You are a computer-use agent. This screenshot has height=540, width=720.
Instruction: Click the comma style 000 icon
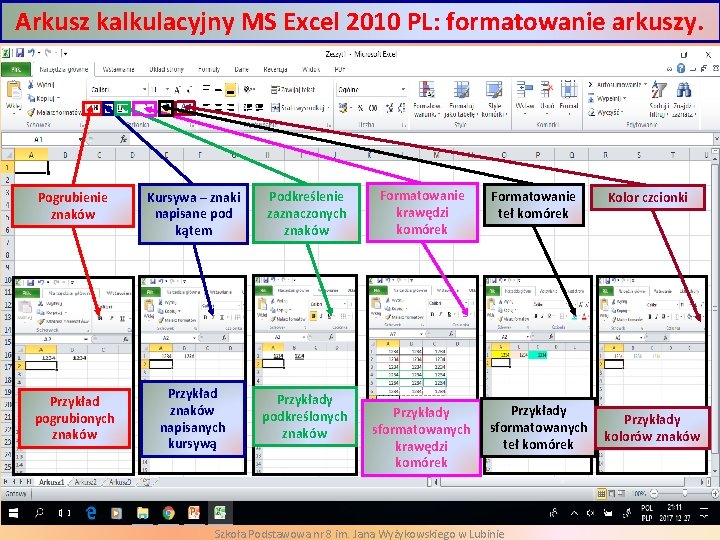coord(373,108)
